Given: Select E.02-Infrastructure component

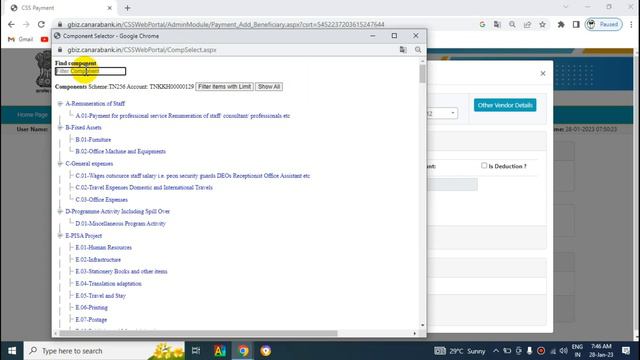Looking at the screenshot, I should [x=98, y=260].
